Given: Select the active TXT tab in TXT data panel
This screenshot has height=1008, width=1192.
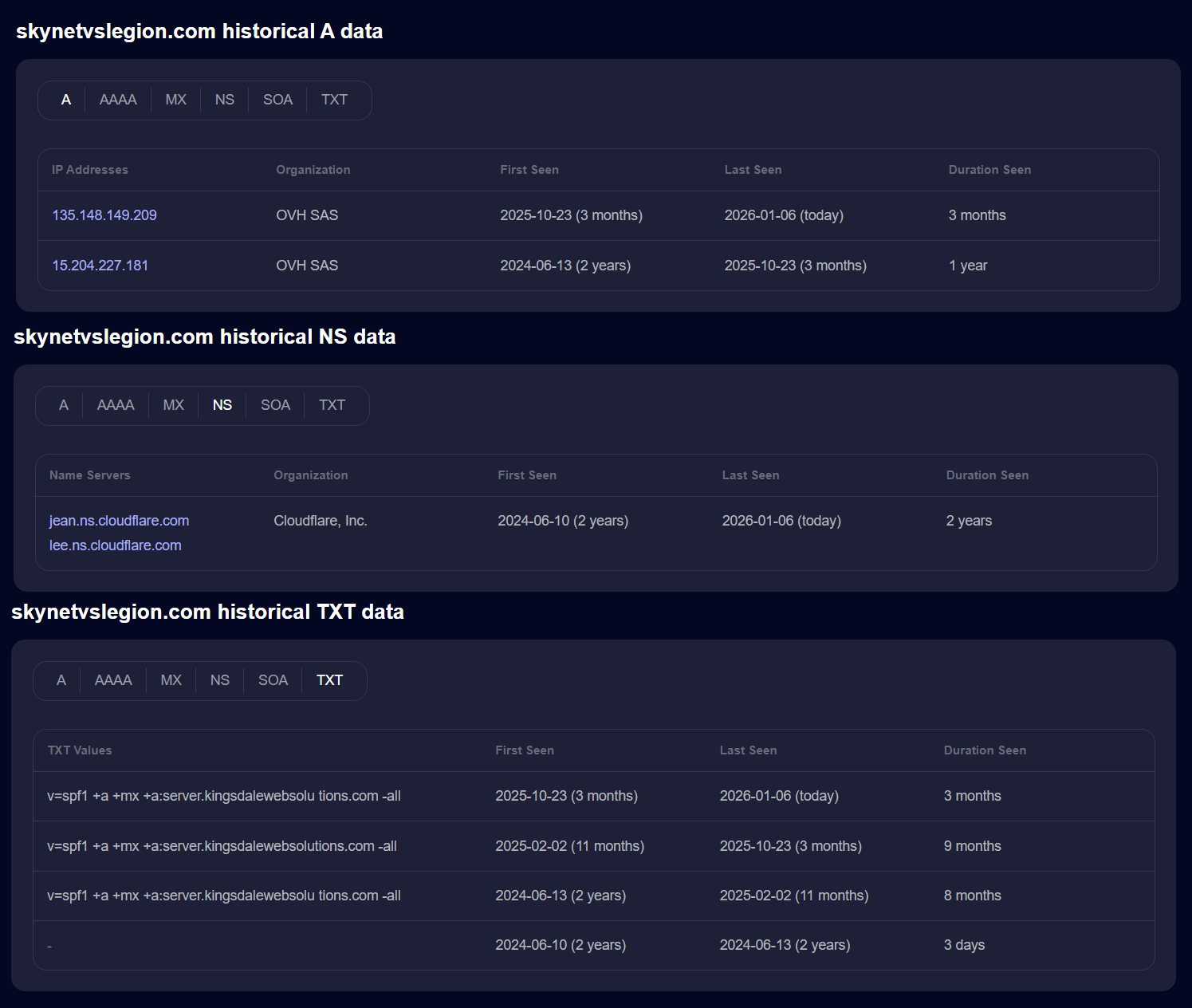Looking at the screenshot, I should [329, 680].
